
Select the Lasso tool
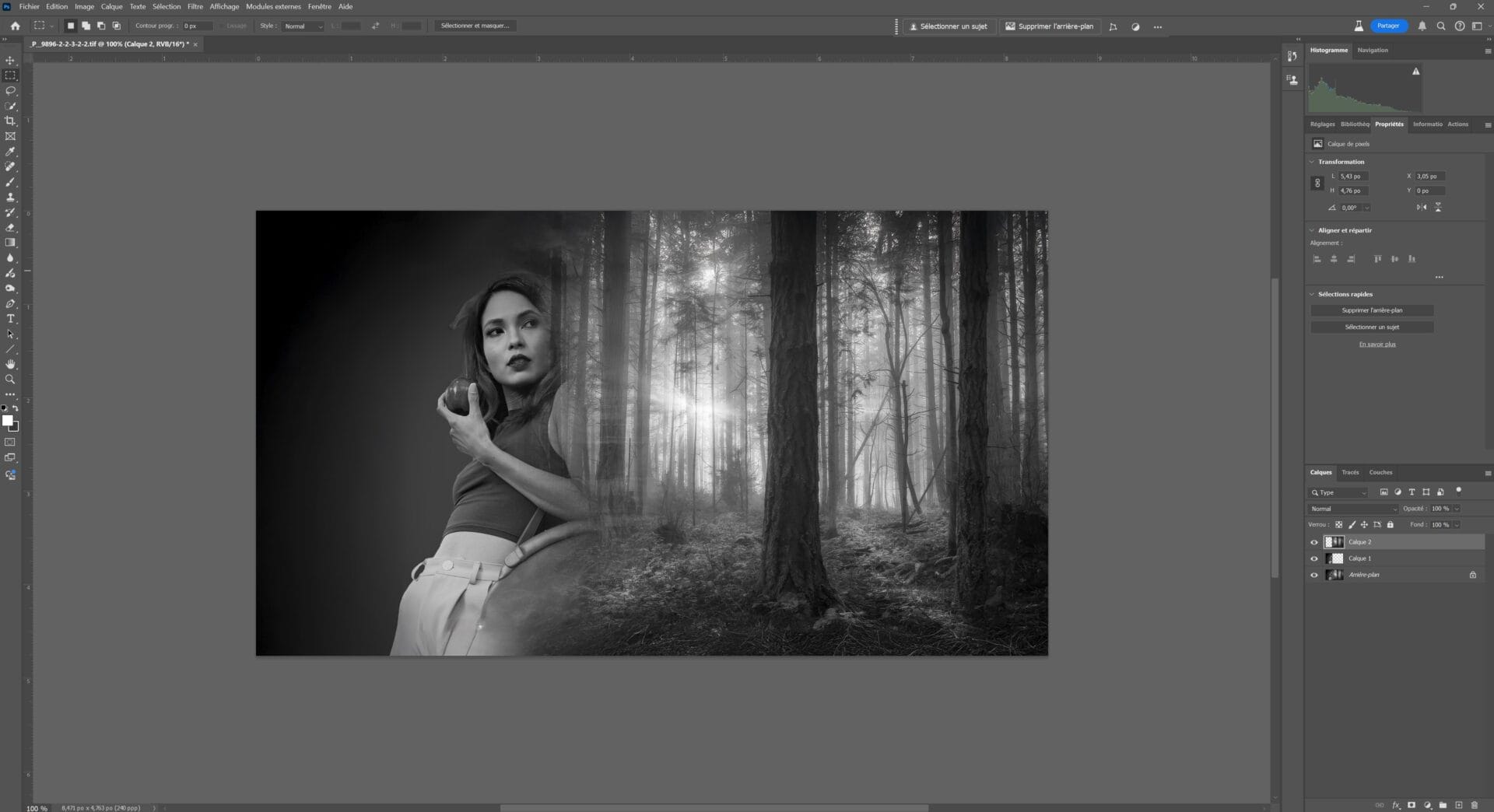pyautogui.click(x=10, y=91)
